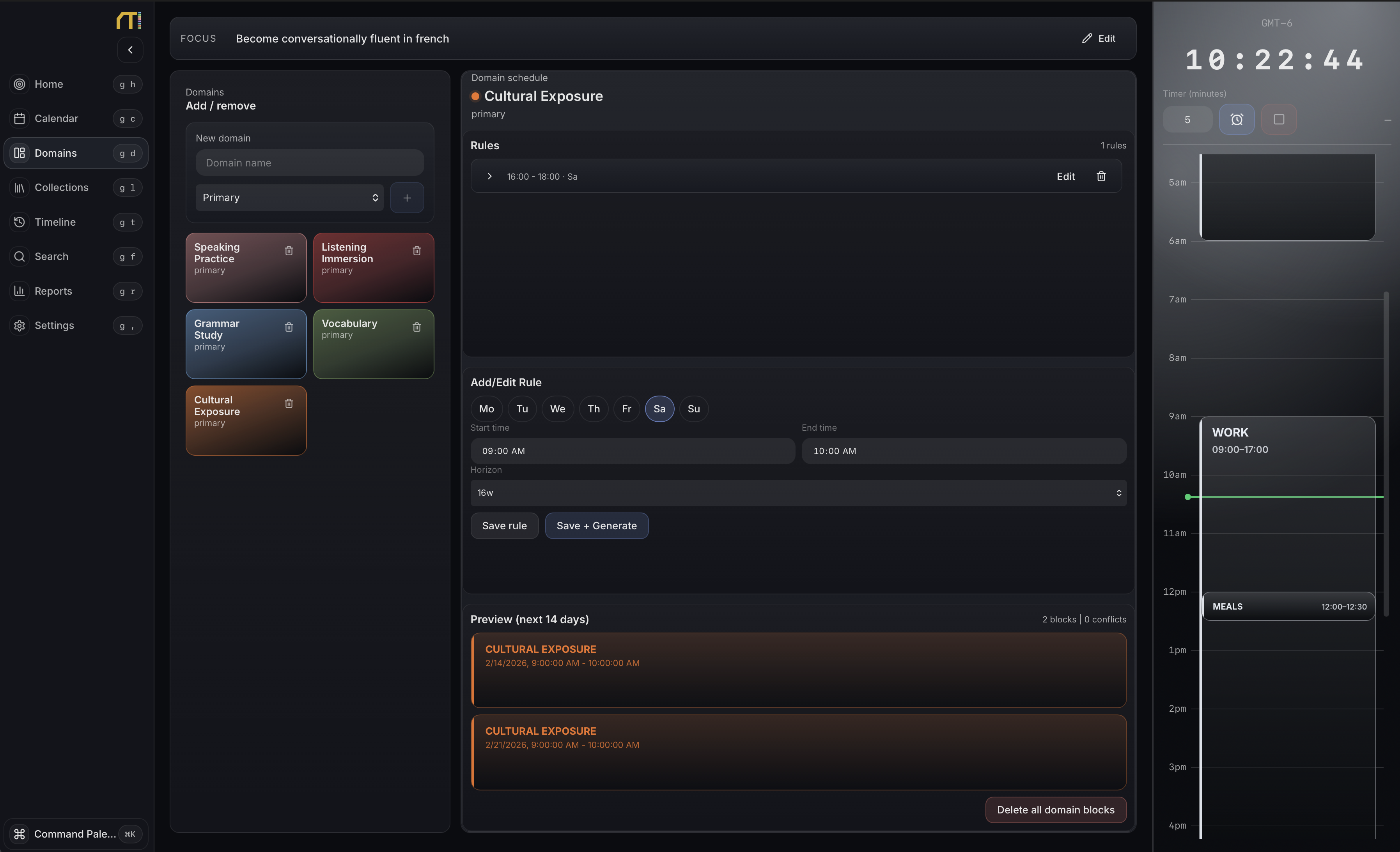Change the Horizon from 16w dropdown
The width and height of the screenshot is (1400, 852).
798,493
